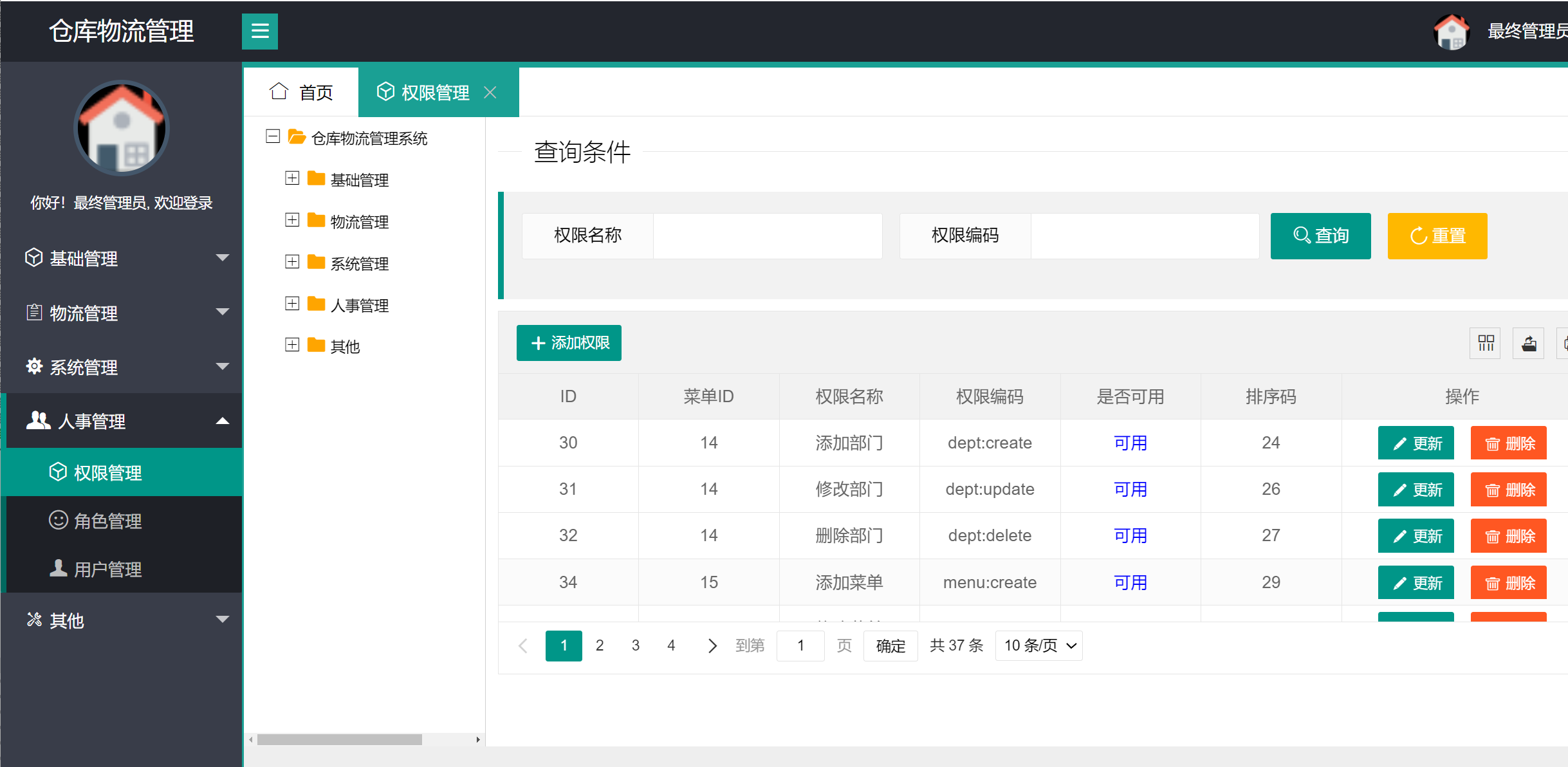The height and width of the screenshot is (767, 1568).
Task: Click the 首页 home icon
Action: pyautogui.click(x=279, y=91)
